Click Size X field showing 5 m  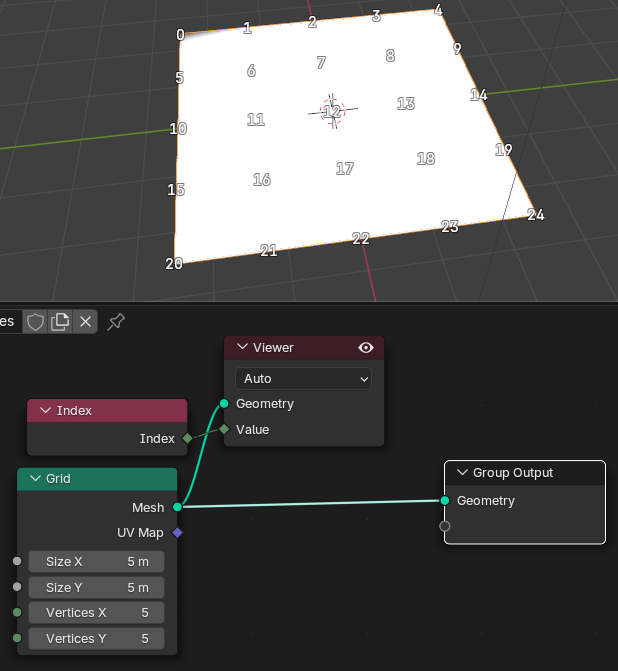97,561
